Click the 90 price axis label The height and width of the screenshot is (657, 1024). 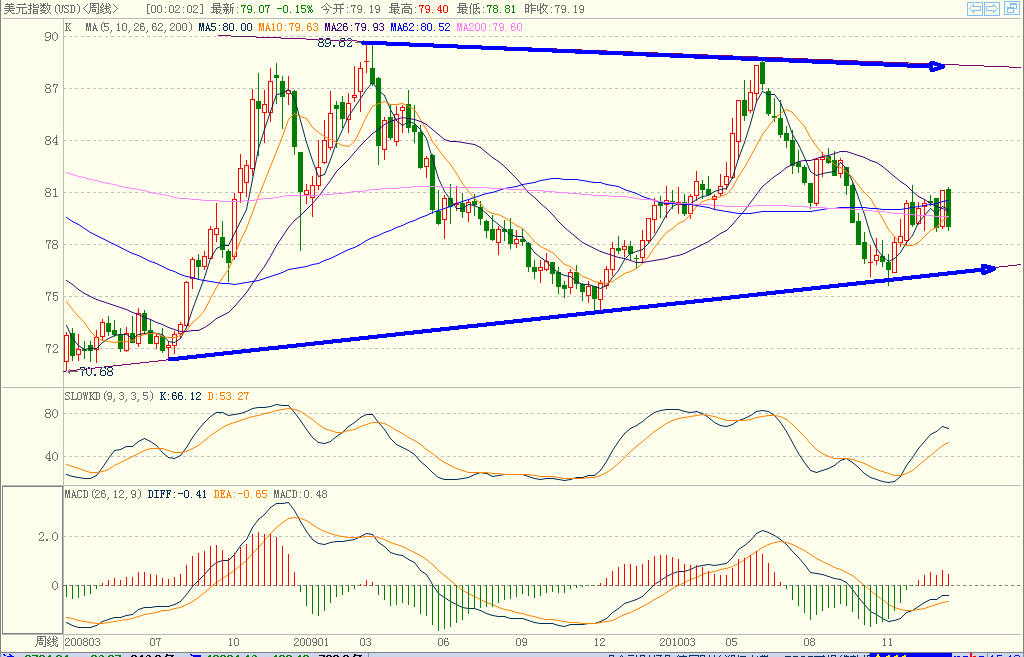click(51, 37)
